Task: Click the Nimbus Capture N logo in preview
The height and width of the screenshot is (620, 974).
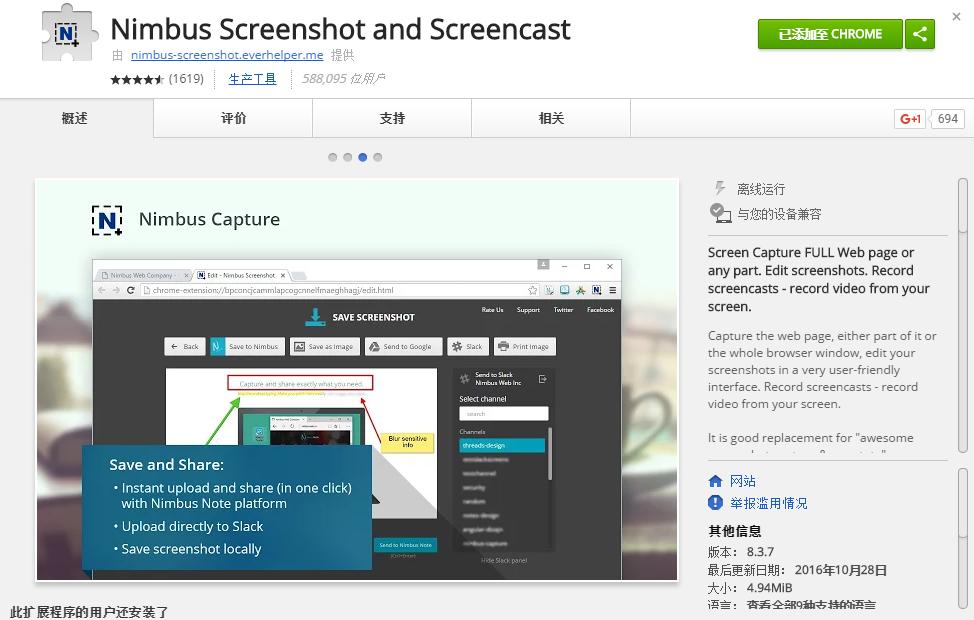Action: 107,220
